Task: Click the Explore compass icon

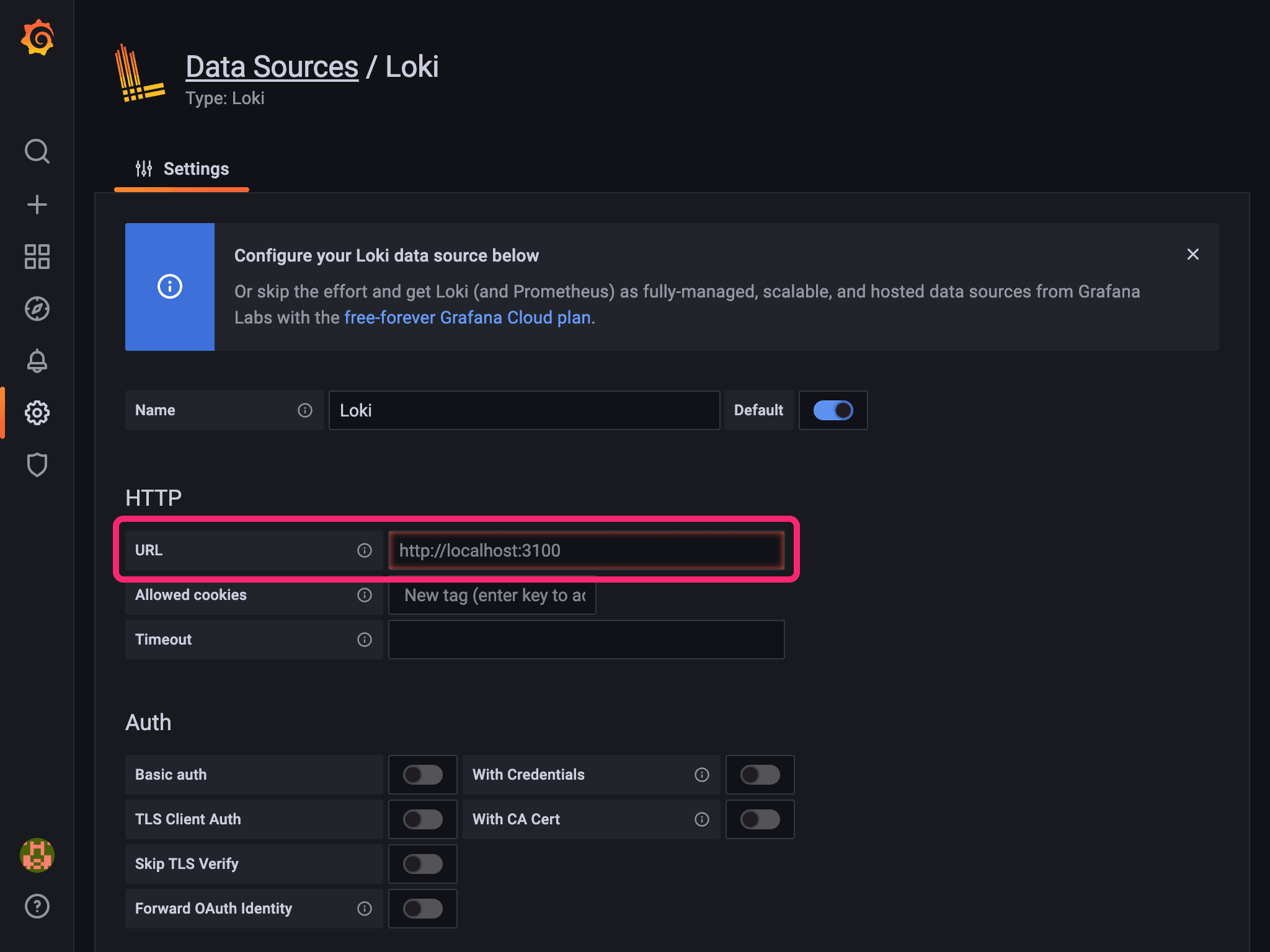Action: 38,308
